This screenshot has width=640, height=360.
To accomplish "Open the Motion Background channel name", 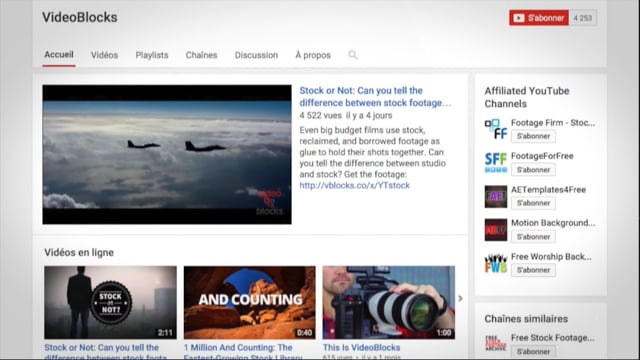I will [553, 223].
